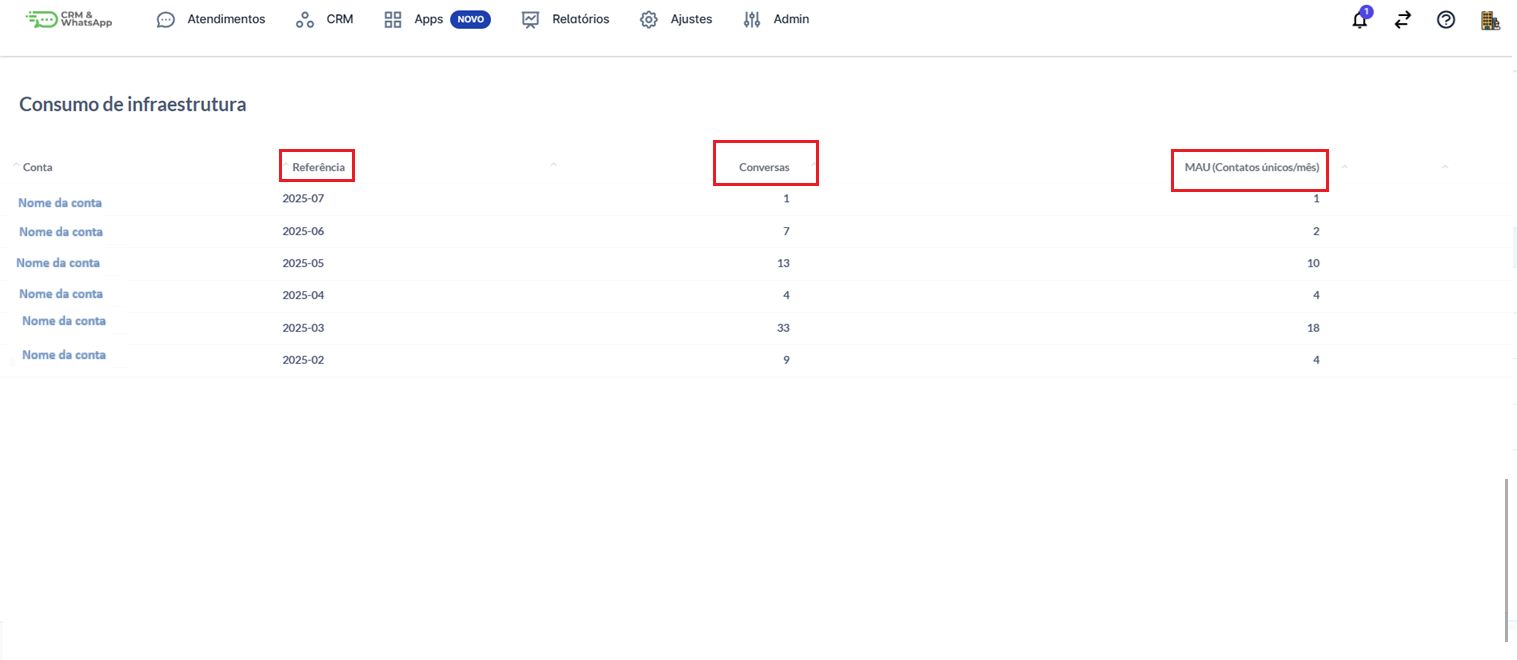This screenshot has width=1517, height=660.
Task: Sort by MAU (Contatos únicos/mês) header
Action: point(1251,167)
